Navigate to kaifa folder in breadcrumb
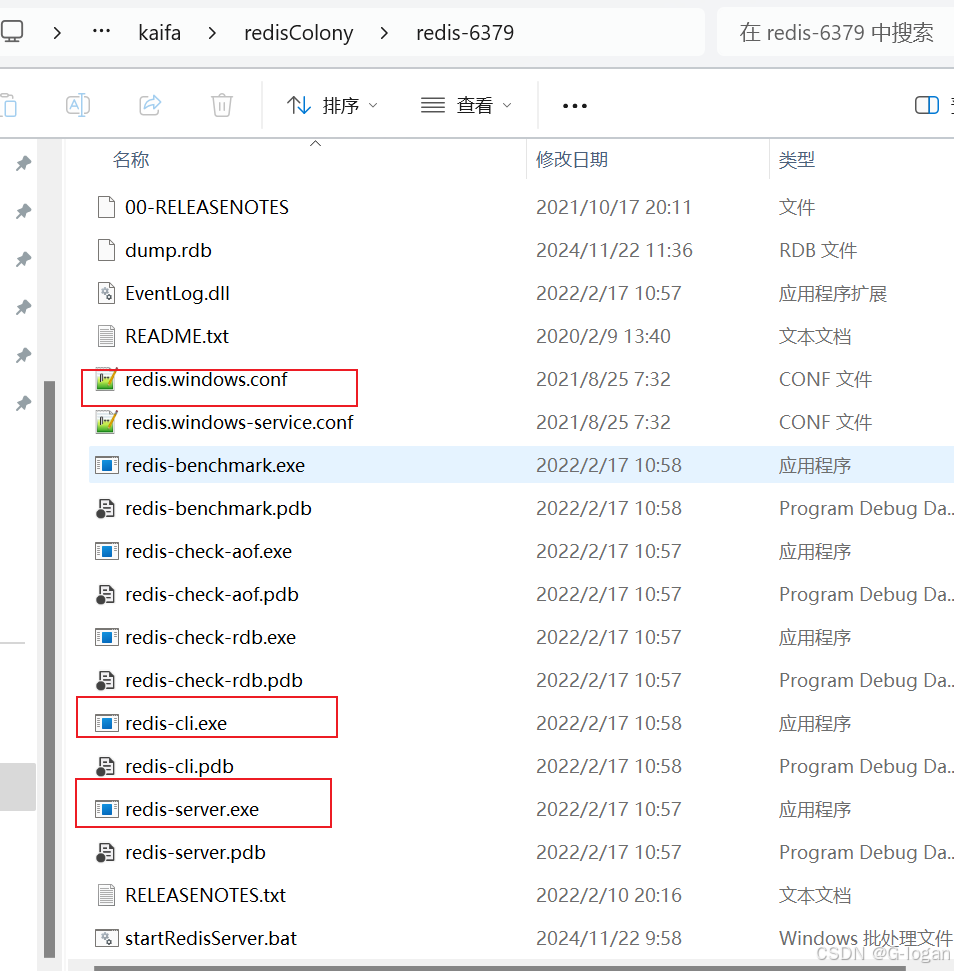 click(160, 33)
